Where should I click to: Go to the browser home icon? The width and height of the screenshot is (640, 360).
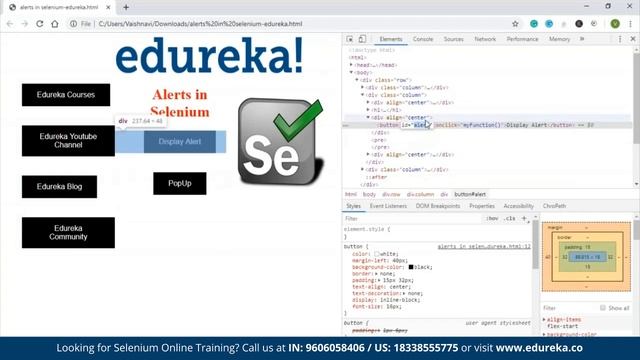pyautogui.click(x=55, y=24)
